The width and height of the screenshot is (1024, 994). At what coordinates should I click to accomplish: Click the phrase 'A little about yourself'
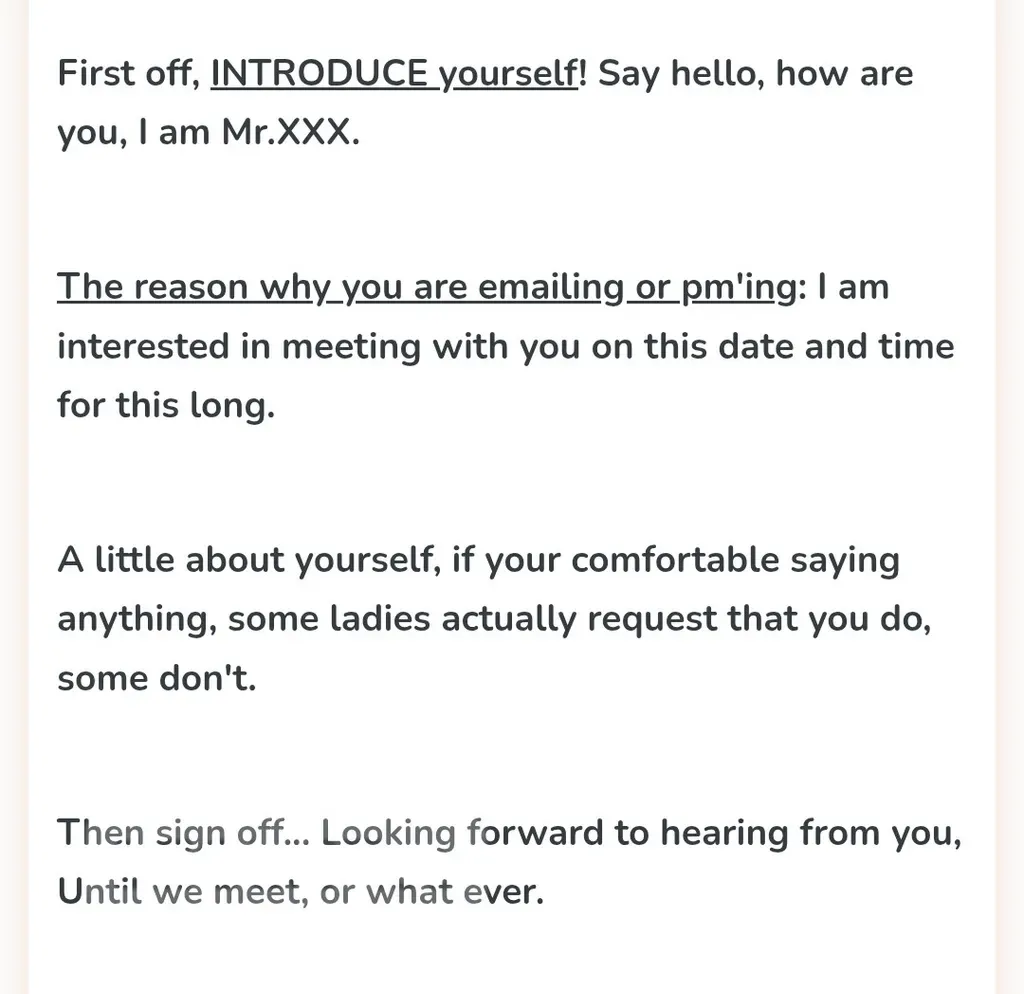(246, 560)
